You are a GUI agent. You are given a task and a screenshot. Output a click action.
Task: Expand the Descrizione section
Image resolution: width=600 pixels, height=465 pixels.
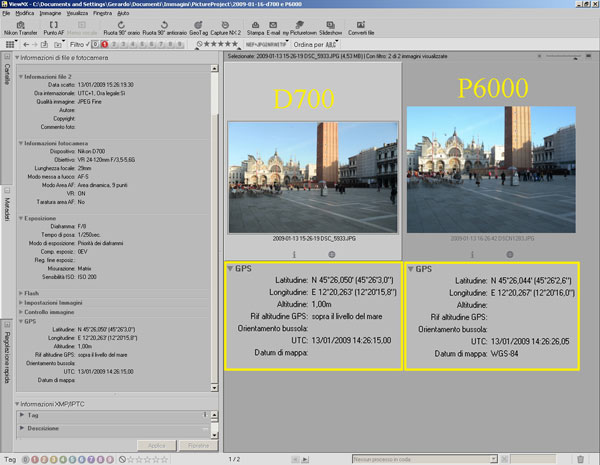[22, 428]
